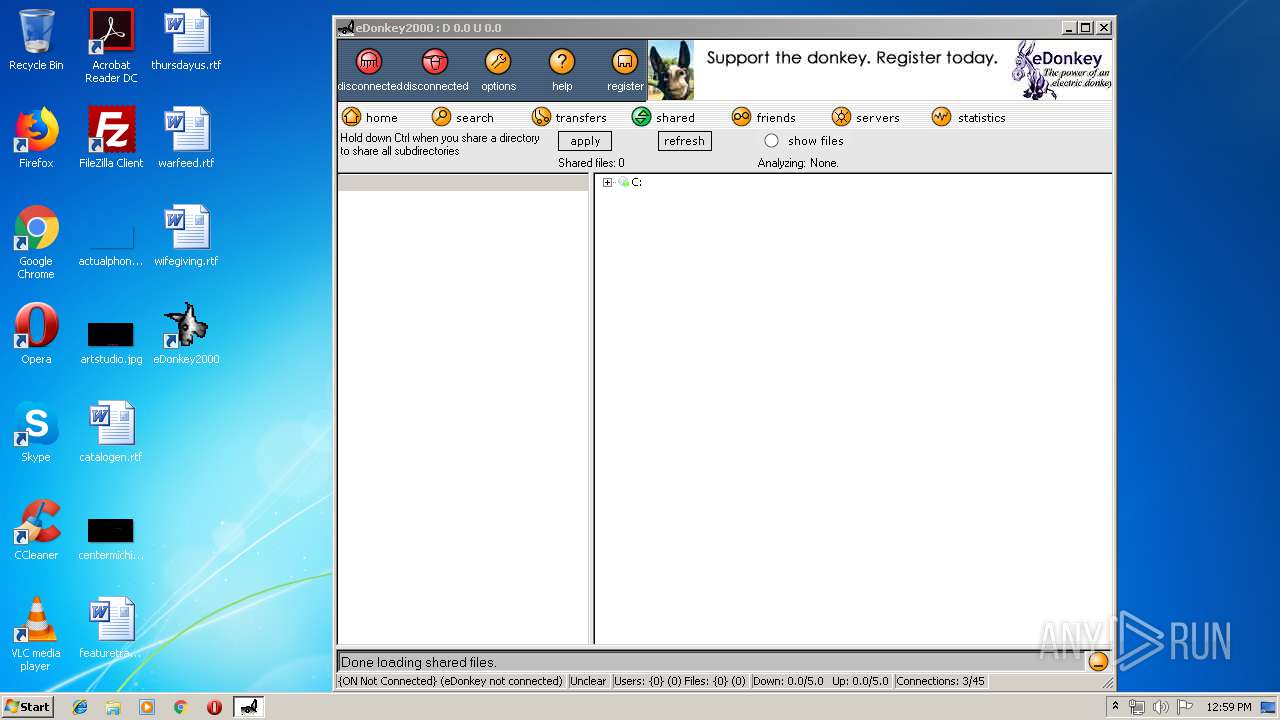Click the first disconnected server icon
The width and height of the screenshot is (1280, 720).
coord(369,62)
